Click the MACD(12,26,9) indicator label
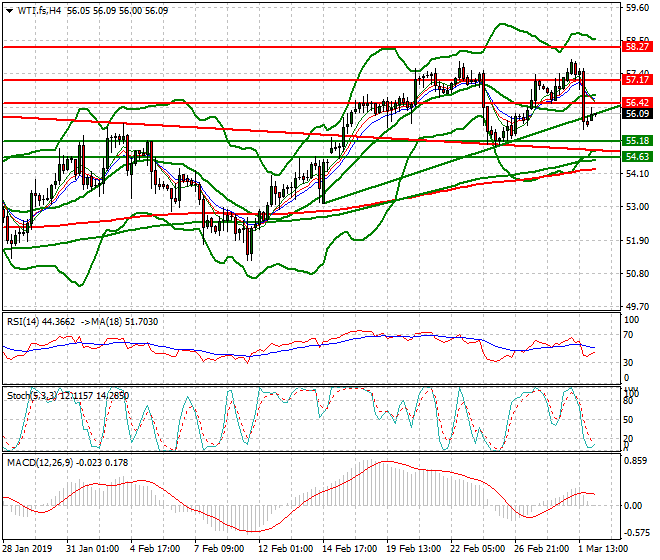This screenshot has width=660, height=560. 40,463
